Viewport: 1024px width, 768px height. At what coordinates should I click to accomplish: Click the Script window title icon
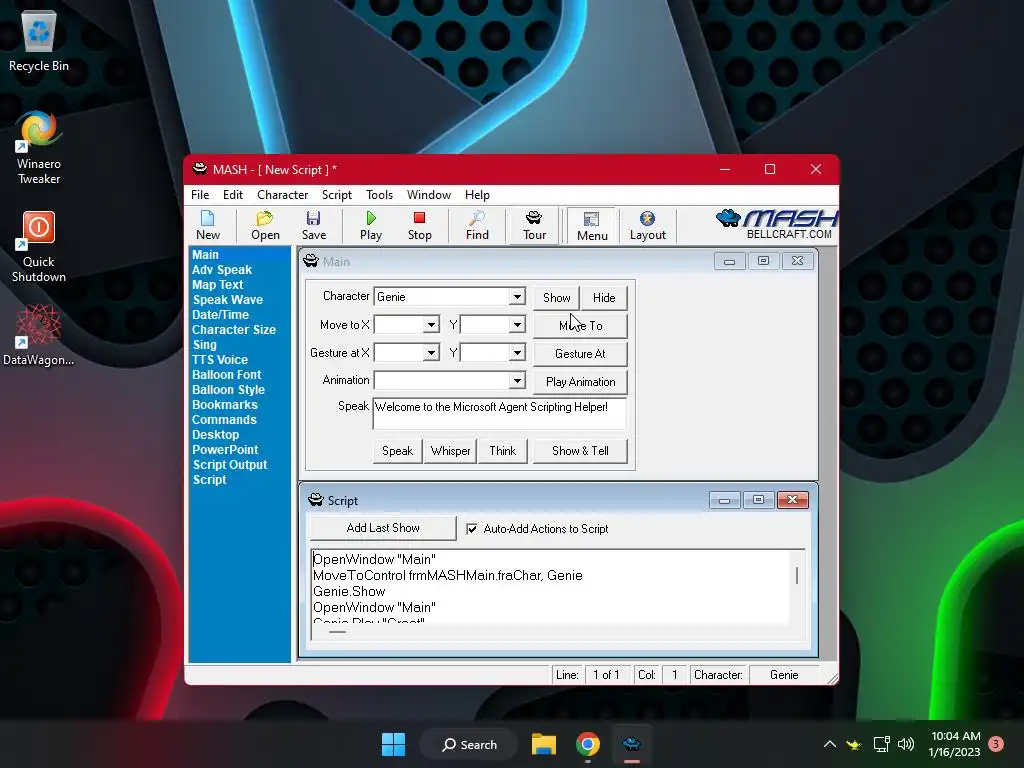tap(315, 500)
